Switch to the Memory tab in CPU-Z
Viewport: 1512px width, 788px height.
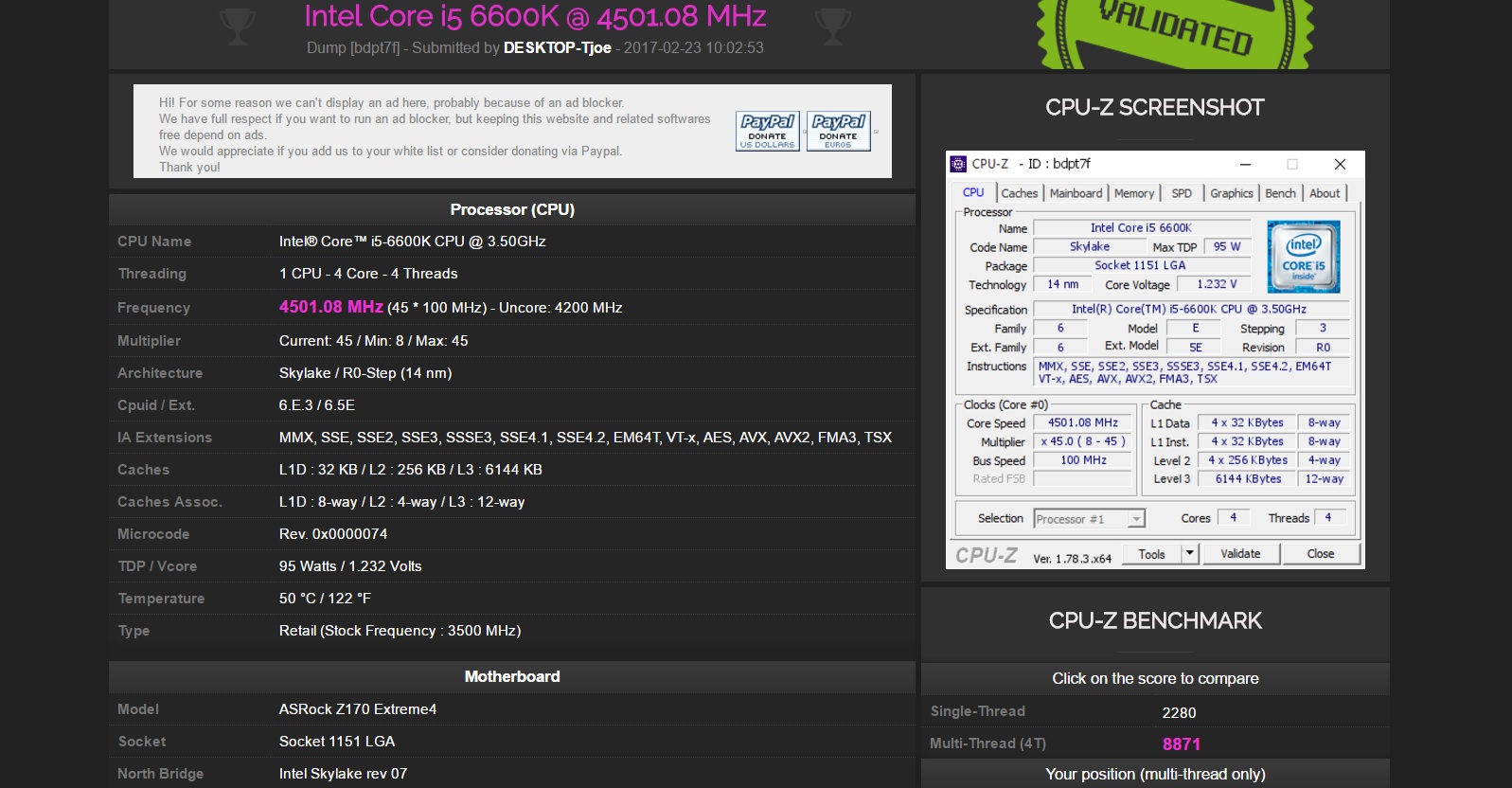coord(1134,193)
